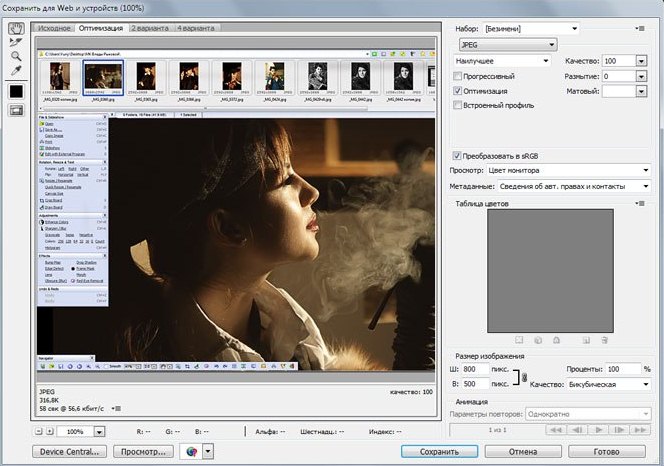Switch to the 4 варианта tab
This screenshot has height=466, width=664.
[x=195, y=29]
